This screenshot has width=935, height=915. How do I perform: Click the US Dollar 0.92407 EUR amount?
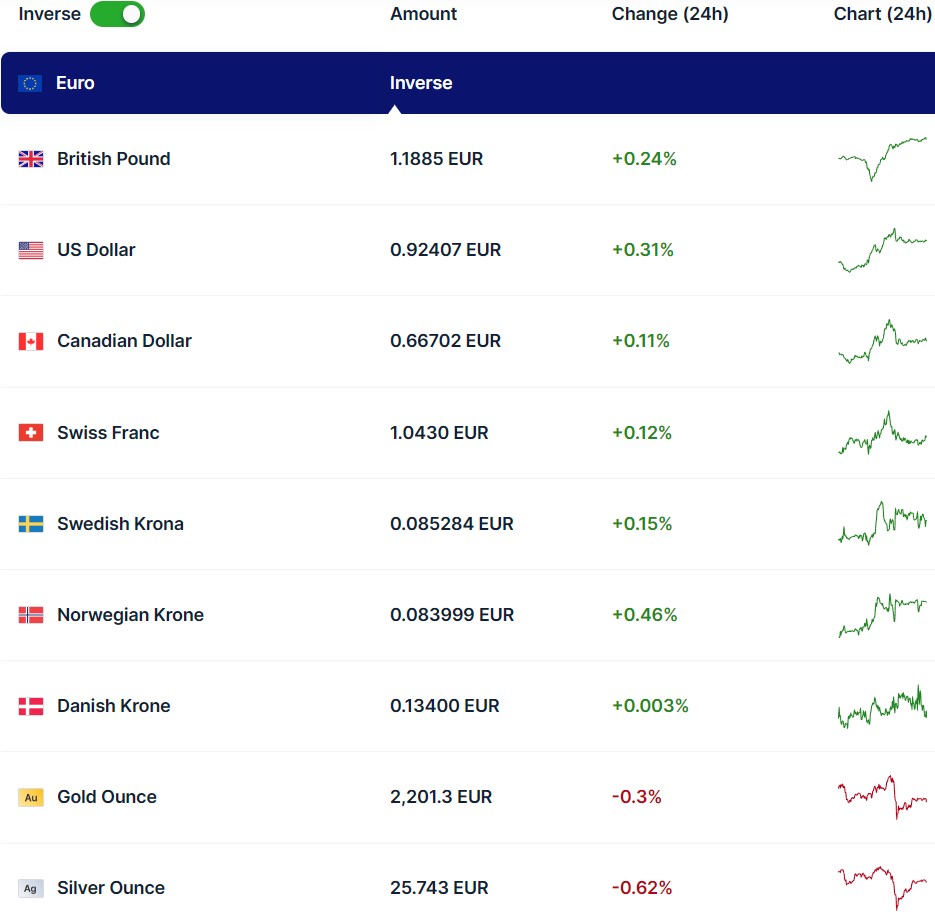coord(445,250)
